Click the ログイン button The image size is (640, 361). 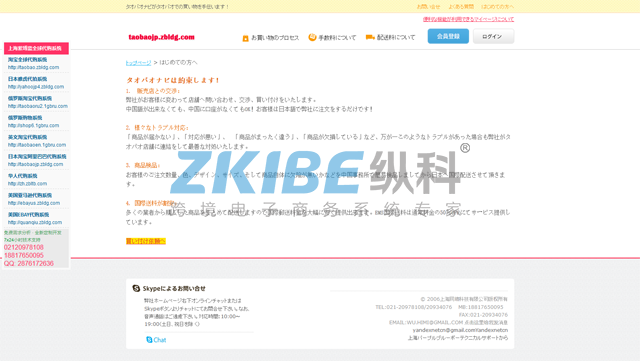493,36
